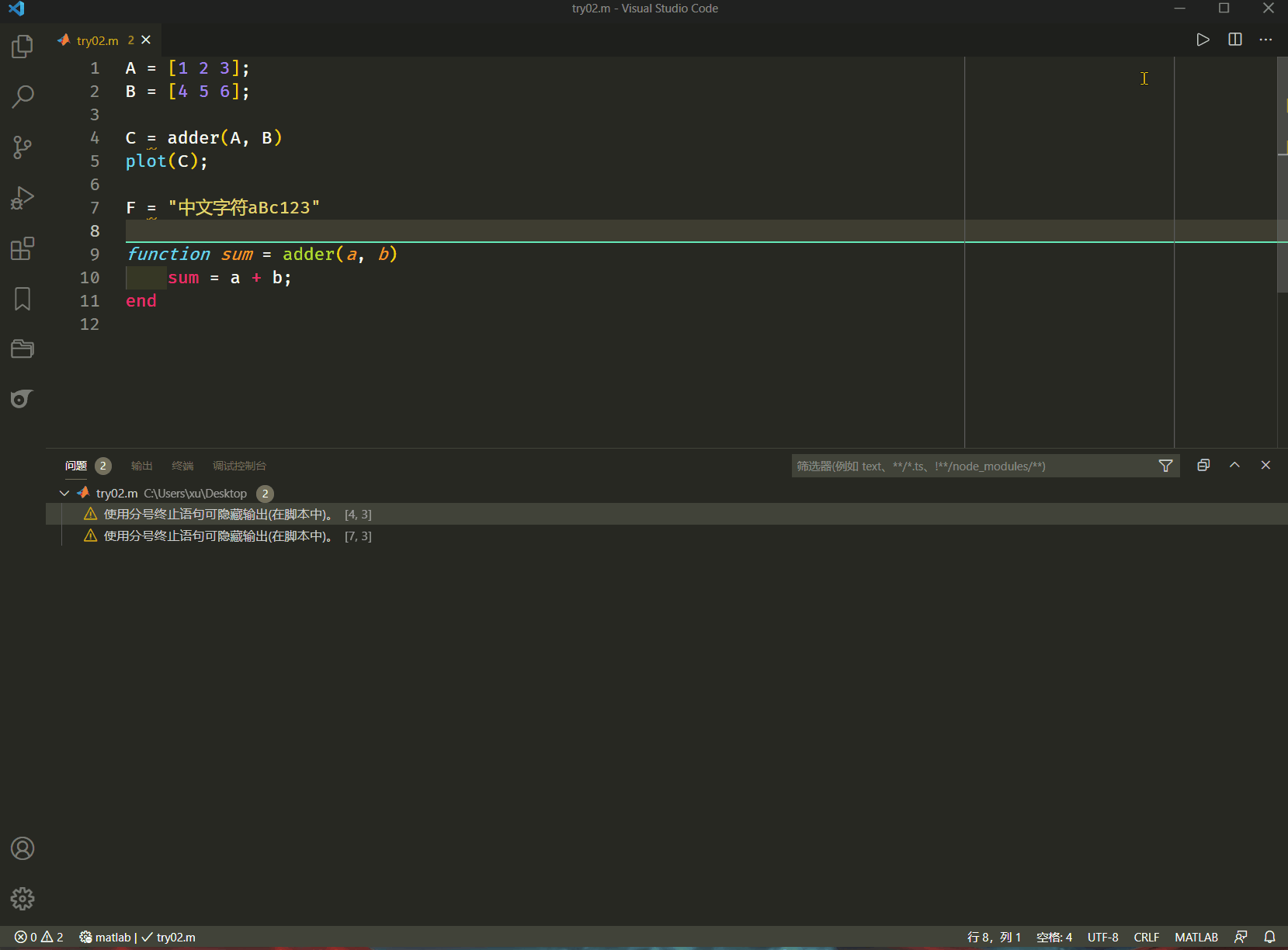Image resolution: width=1288 pixels, height=950 pixels.
Task: Run the try02.m MATLAB script
Action: point(1204,40)
